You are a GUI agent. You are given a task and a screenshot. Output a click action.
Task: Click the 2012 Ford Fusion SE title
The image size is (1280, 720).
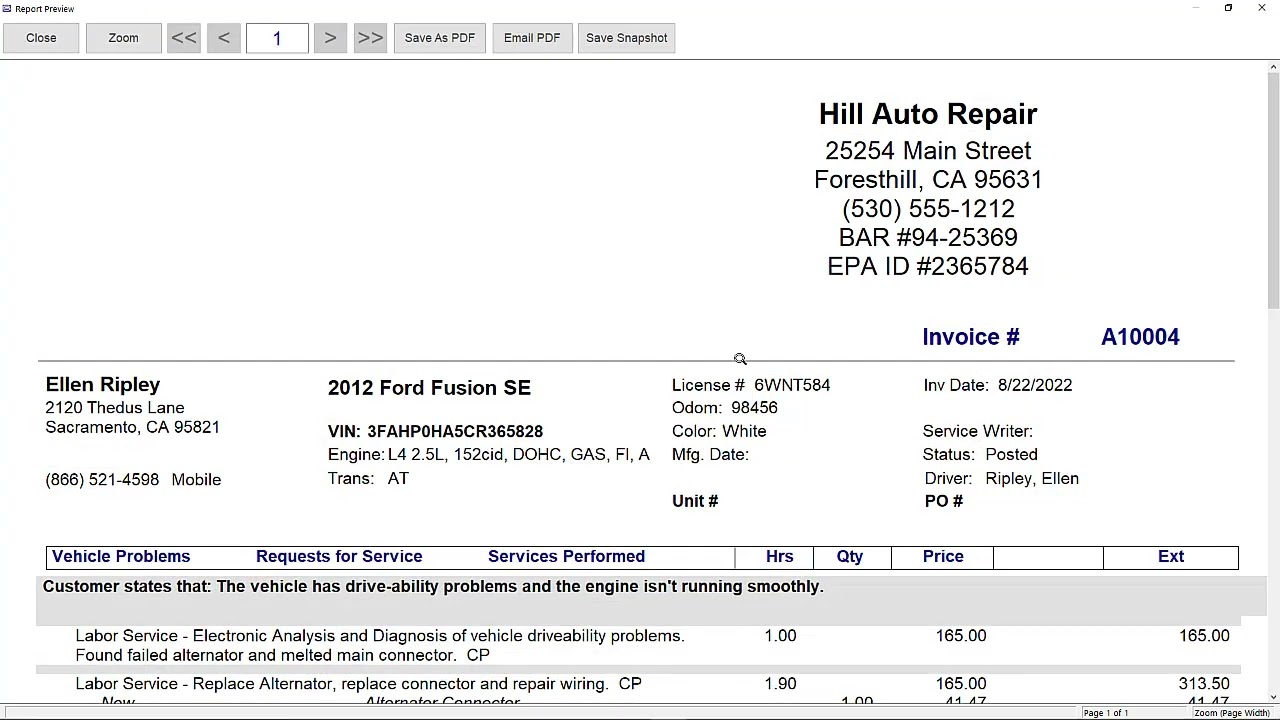[429, 388]
